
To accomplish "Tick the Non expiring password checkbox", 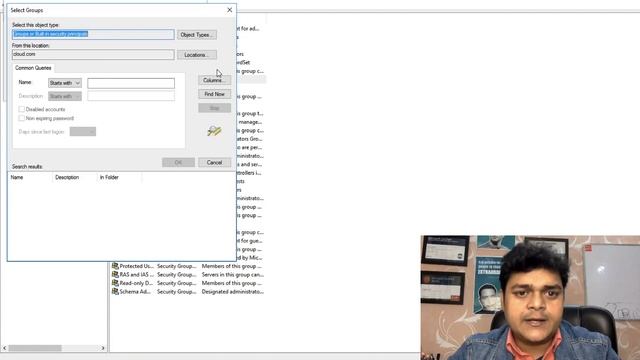I will click(x=22, y=118).
